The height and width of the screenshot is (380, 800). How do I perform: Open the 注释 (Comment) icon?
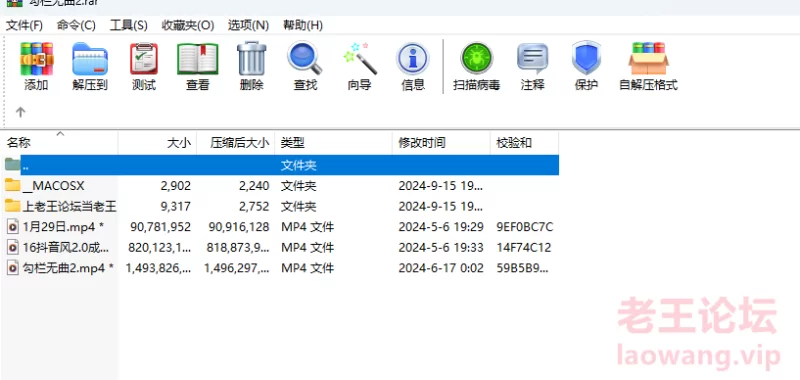point(532,59)
